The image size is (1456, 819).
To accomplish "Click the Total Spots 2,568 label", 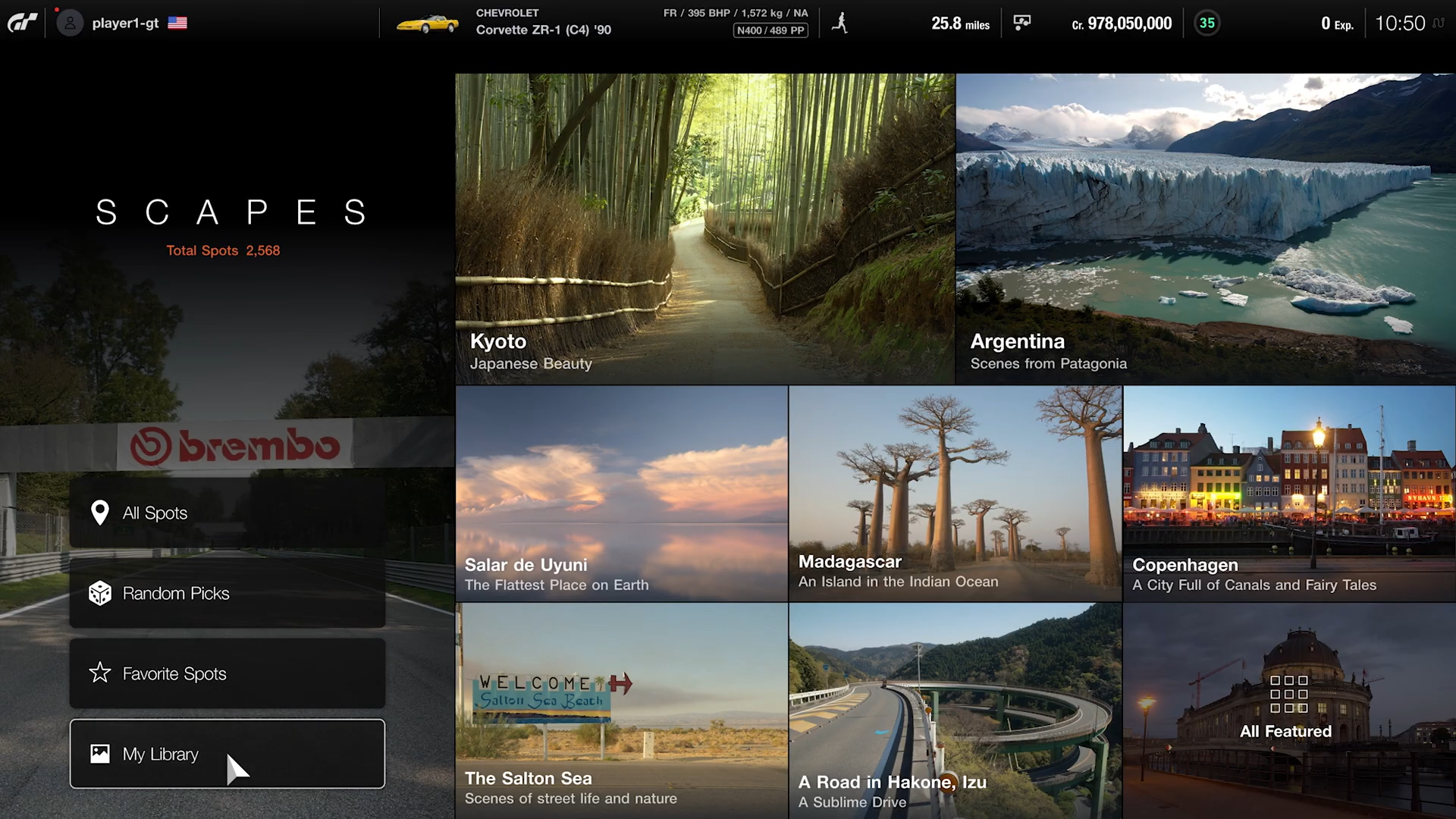I will pyautogui.click(x=223, y=250).
